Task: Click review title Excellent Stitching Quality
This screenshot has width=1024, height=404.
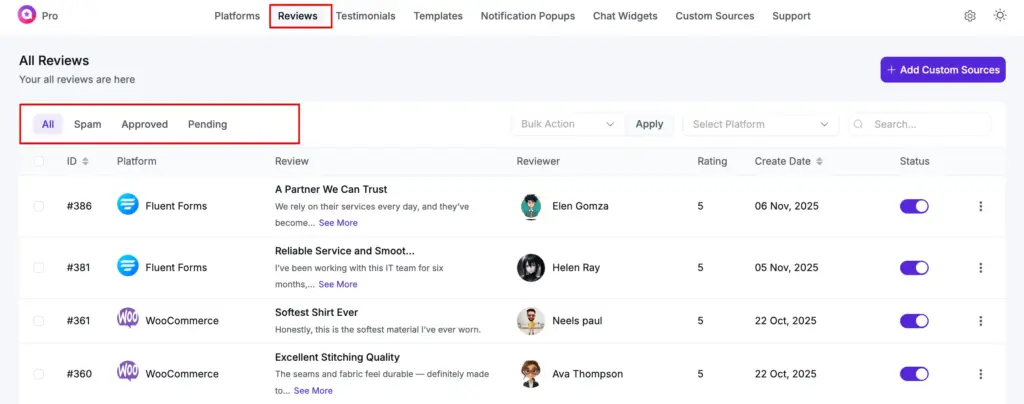Action: pyautogui.click(x=337, y=358)
